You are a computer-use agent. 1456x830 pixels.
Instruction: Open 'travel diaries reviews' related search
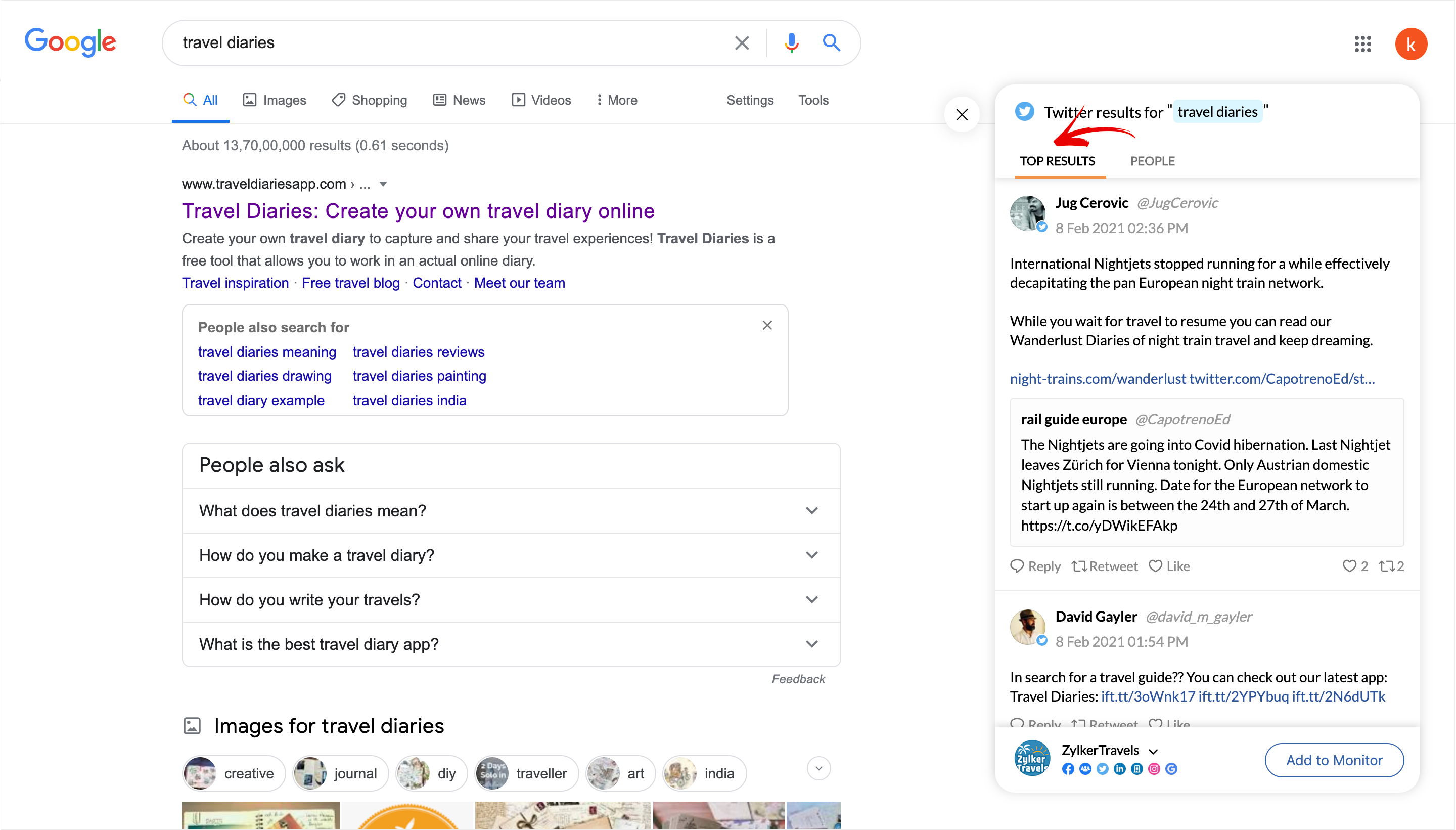pyautogui.click(x=418, y=352)
